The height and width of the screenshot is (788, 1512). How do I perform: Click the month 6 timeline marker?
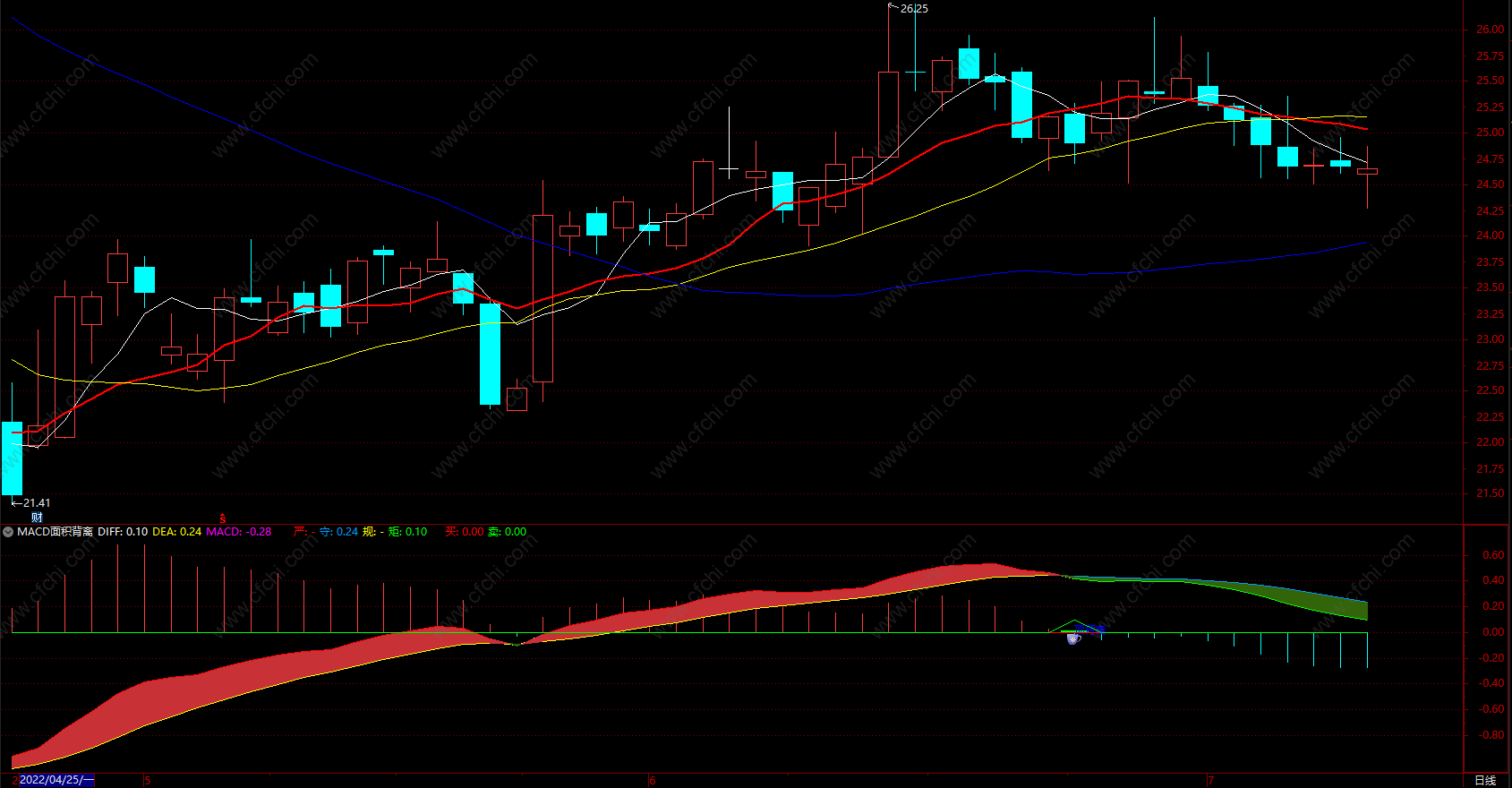[652, 781]
